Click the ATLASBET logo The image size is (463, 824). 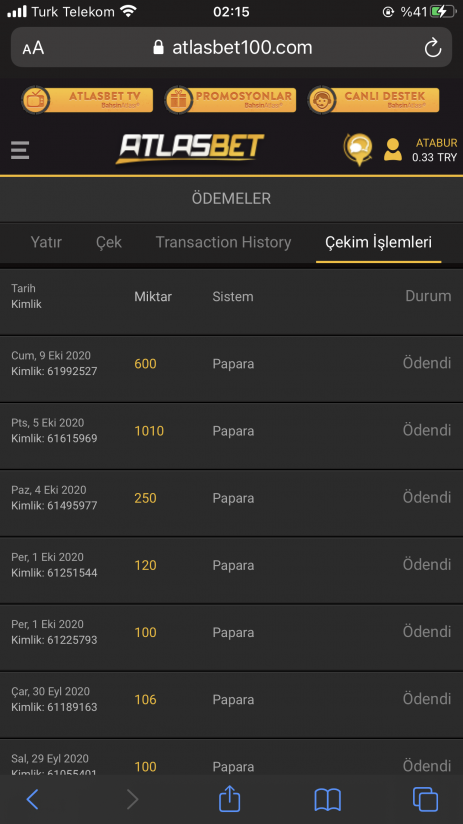(x=190, y=148)
